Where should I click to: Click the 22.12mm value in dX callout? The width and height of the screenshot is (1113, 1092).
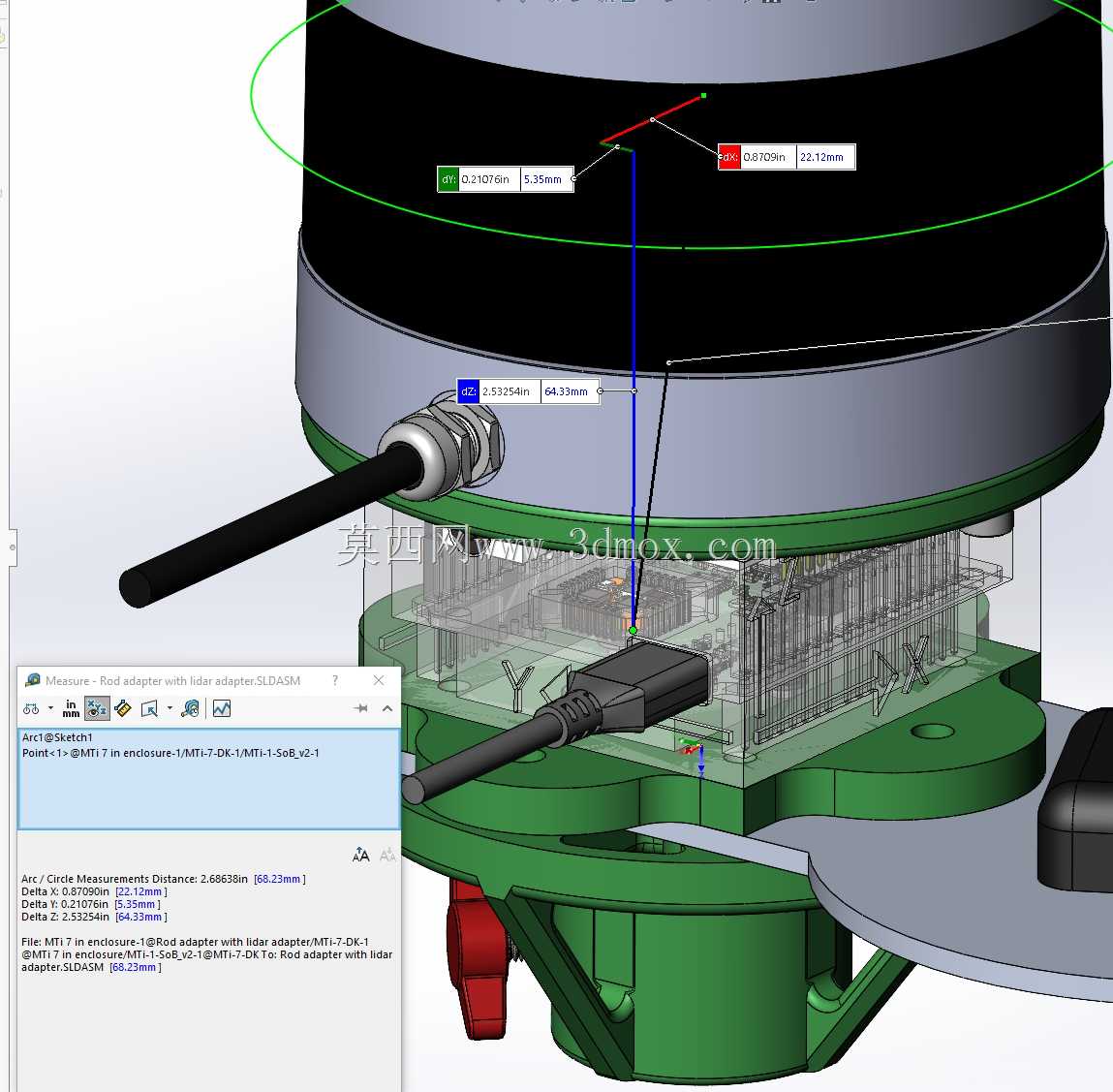[822, 157]
